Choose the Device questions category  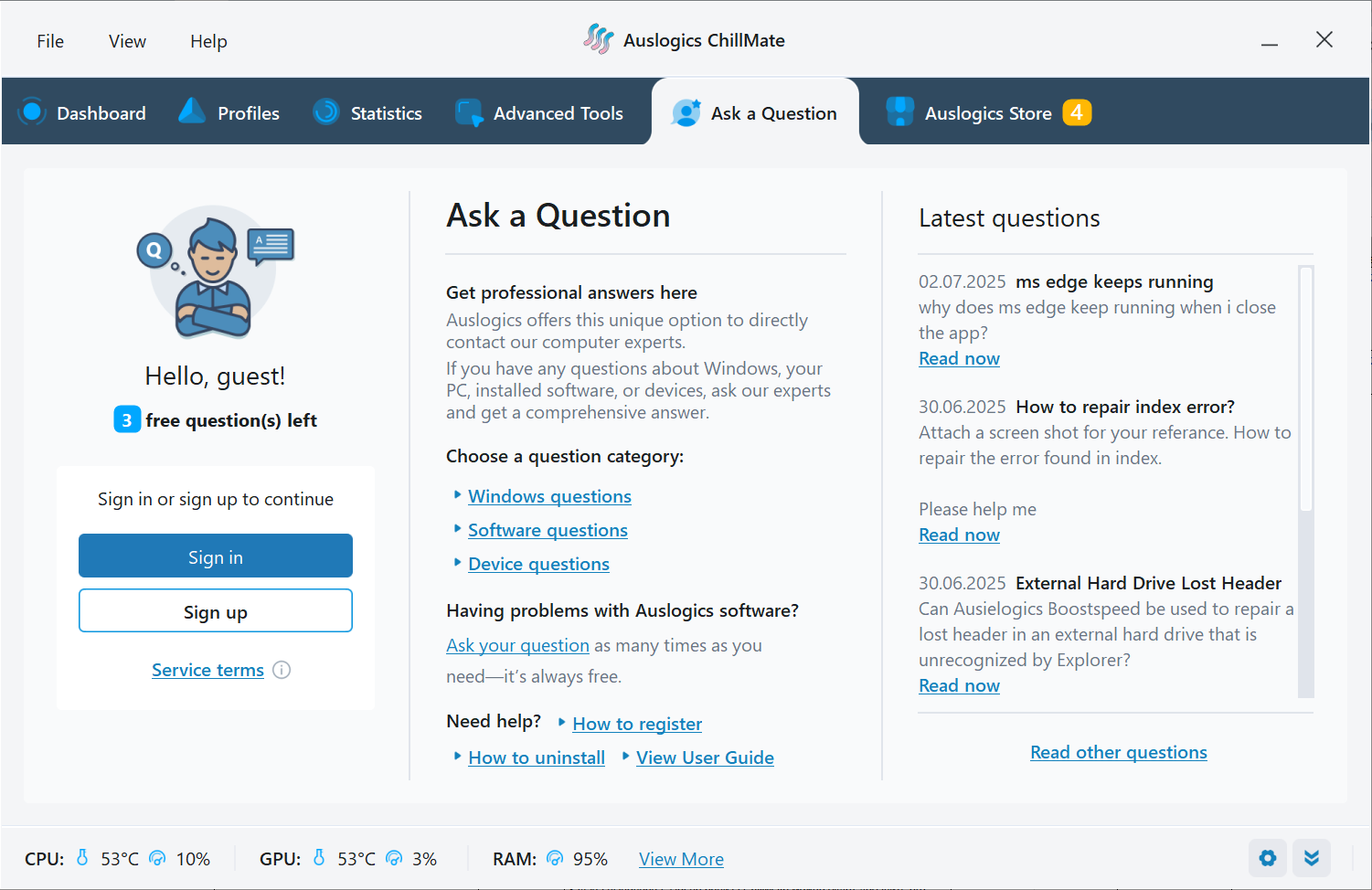click(x=538, y=564)
